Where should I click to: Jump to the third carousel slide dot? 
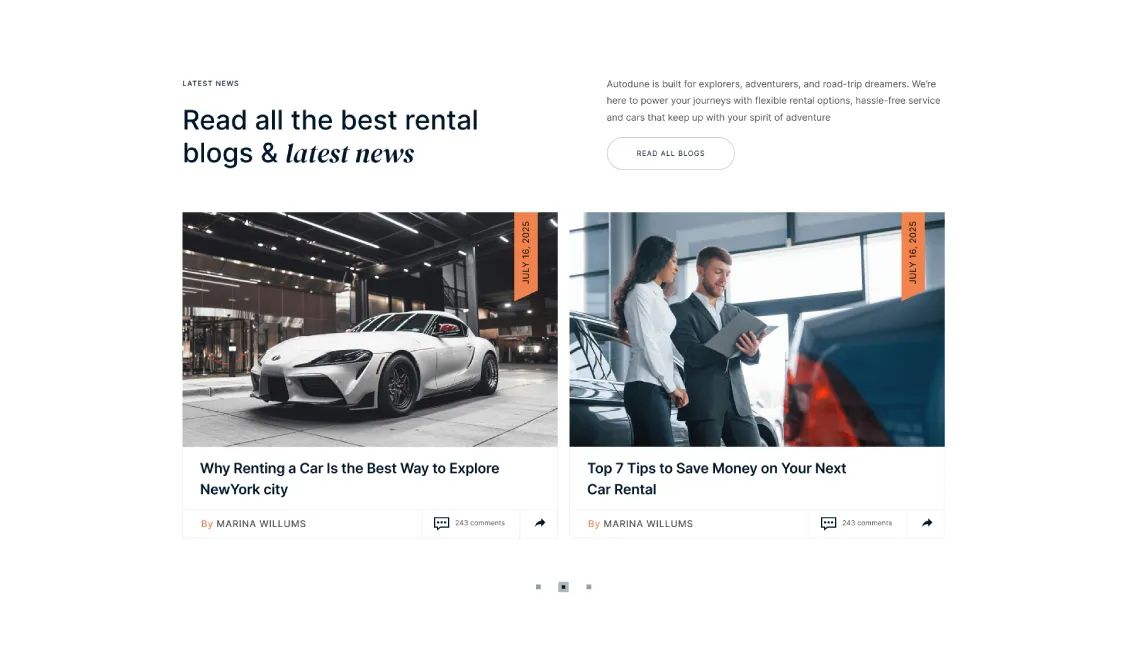(589, 587)
